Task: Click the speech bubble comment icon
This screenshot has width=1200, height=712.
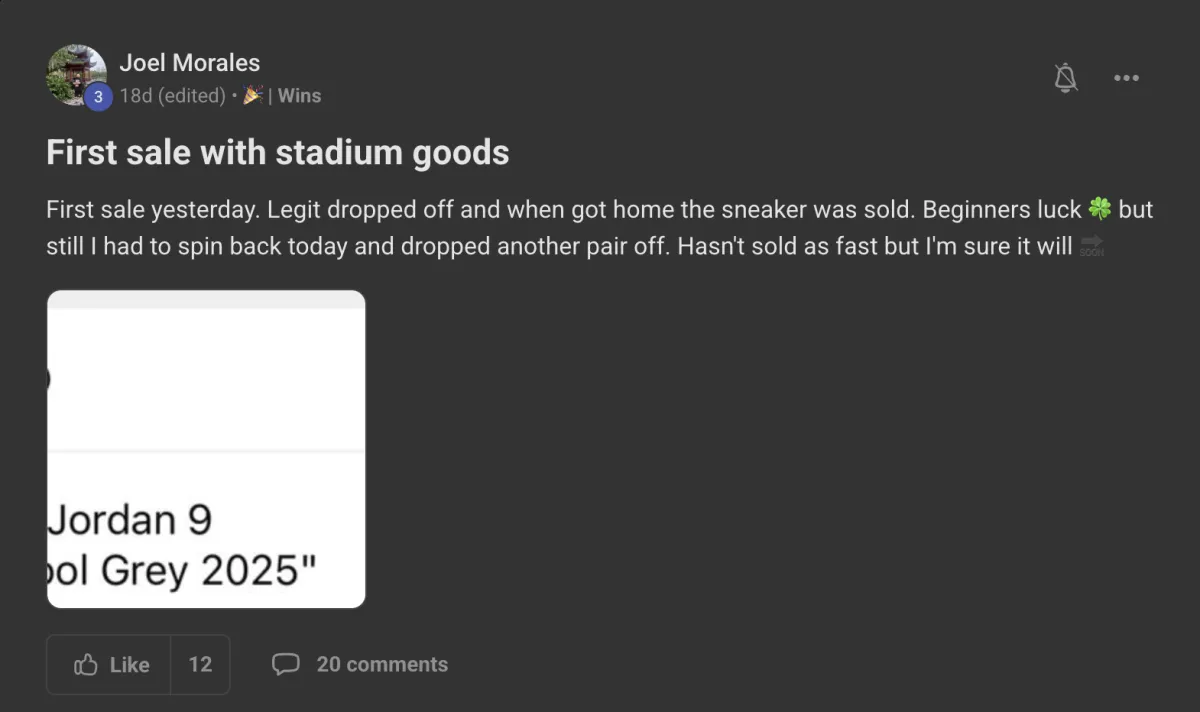Action: click(286, 664)
